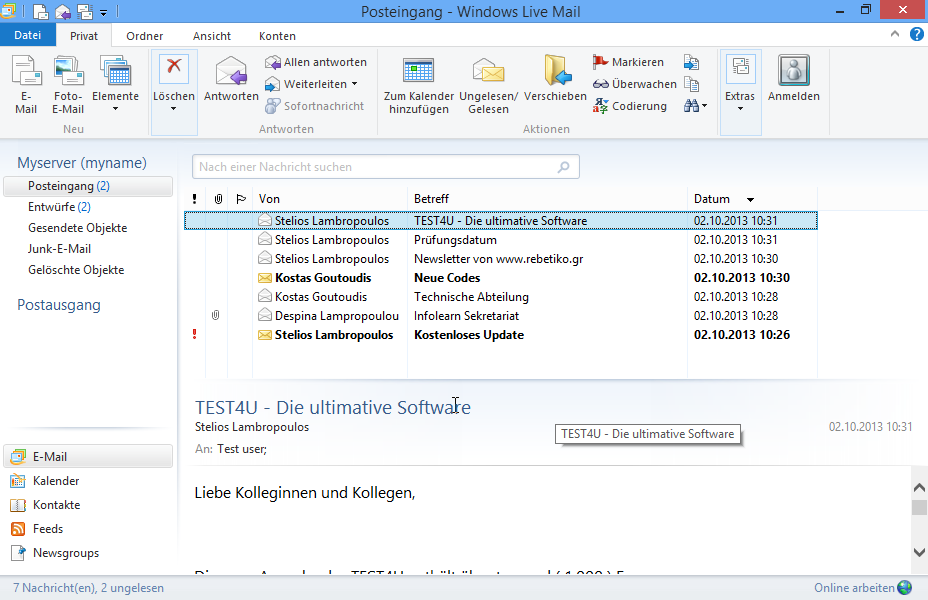The height and width of the screenshot is (600, 928).
Task: Open the Elemente dropdown button
Action: [x=115, y=85]
